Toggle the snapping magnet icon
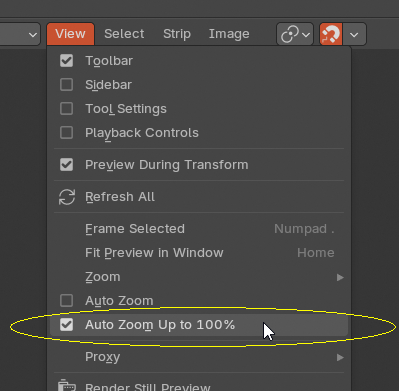This screenshot has height=391, width=399. [x=331, y=34]
